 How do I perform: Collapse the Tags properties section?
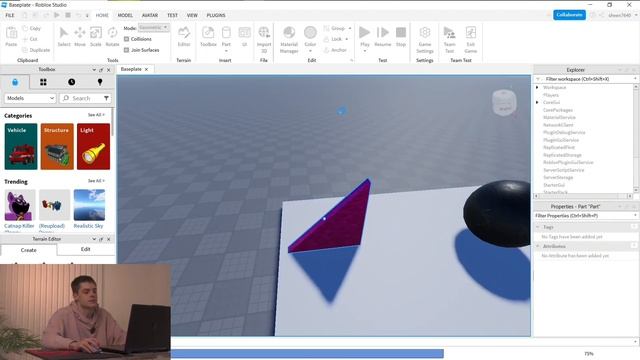pyautogui.click(x=538, y=227)
